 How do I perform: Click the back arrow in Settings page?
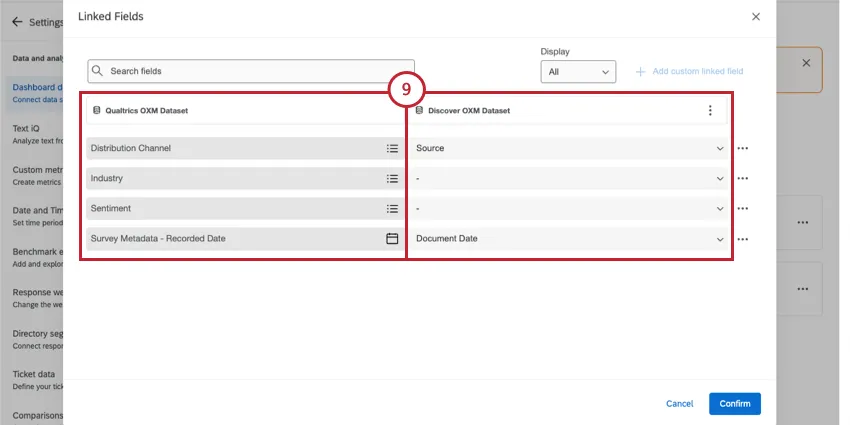pyautogui.click(x=17, y=22)
